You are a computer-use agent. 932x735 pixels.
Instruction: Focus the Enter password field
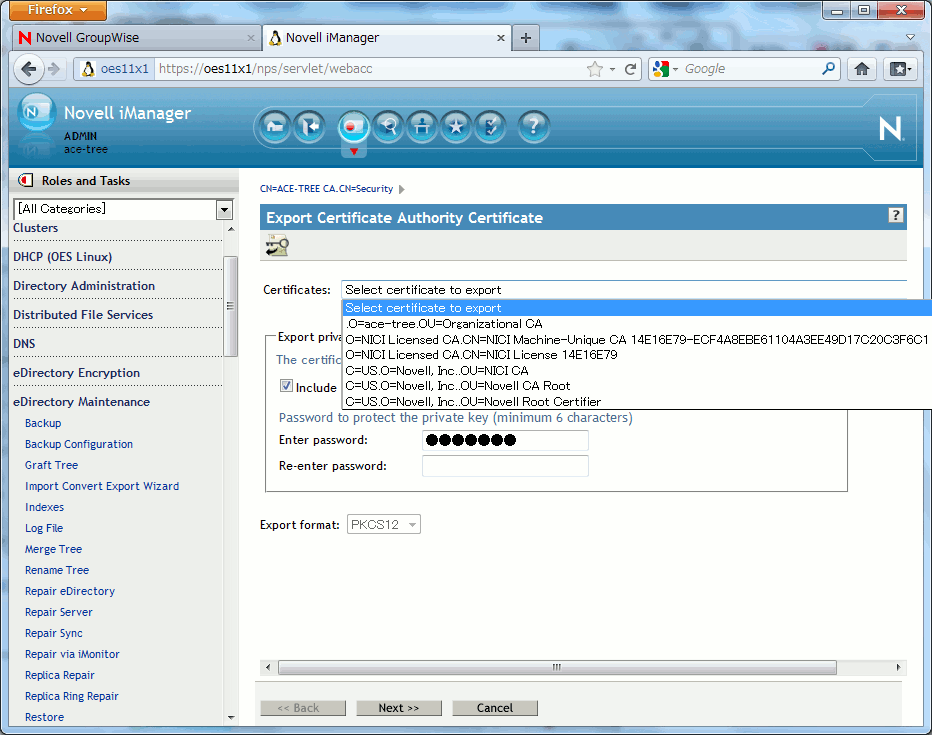click(505, 440)
